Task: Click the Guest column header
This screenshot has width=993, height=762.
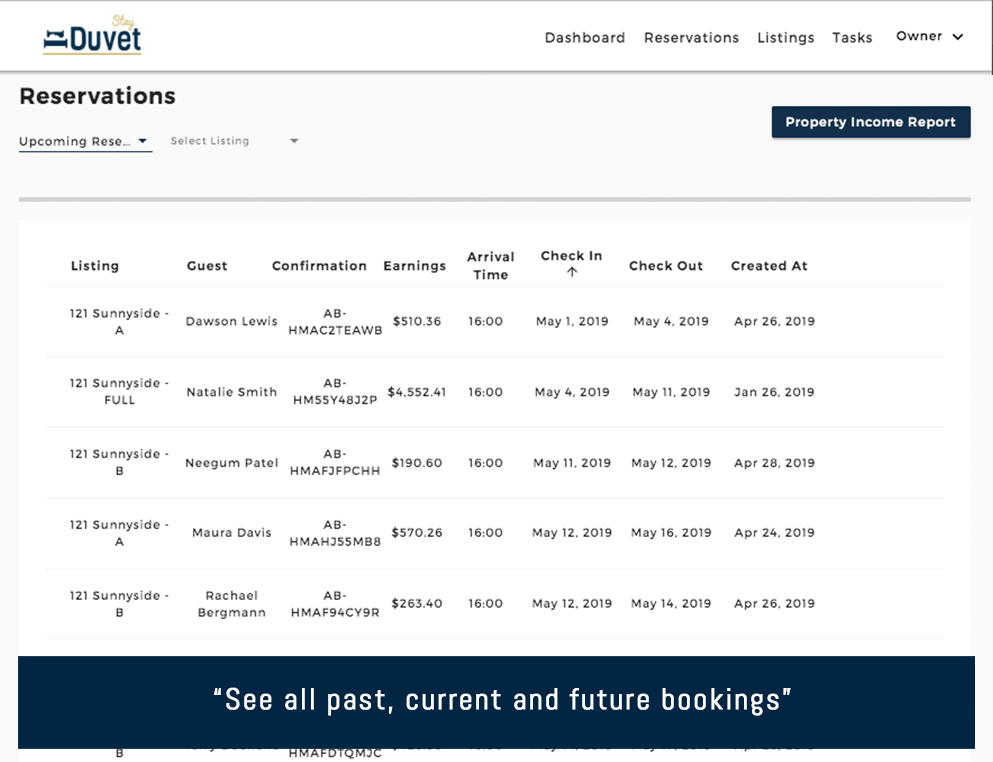Action: [207, 266]
